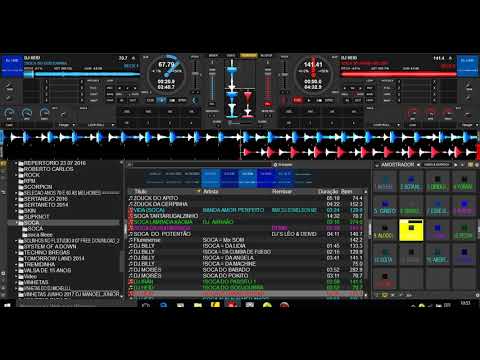Screen dimensions: 480x360
Task: Trigger the first pad in the AMOSTRADOR sampler
Action: pyautogui.click(x=385, y=183)
